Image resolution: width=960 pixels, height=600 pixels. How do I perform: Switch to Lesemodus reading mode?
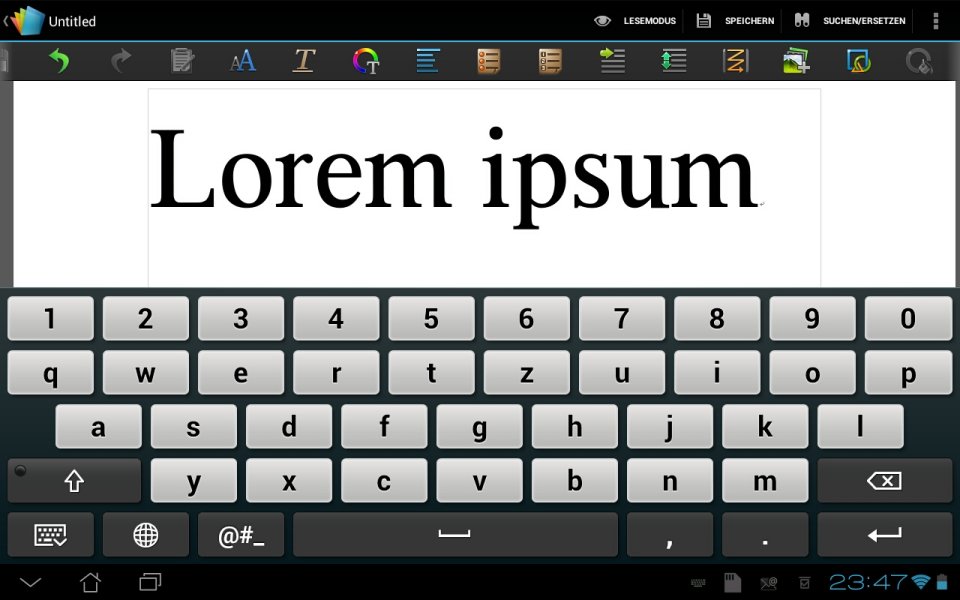[x=635, y=21]
